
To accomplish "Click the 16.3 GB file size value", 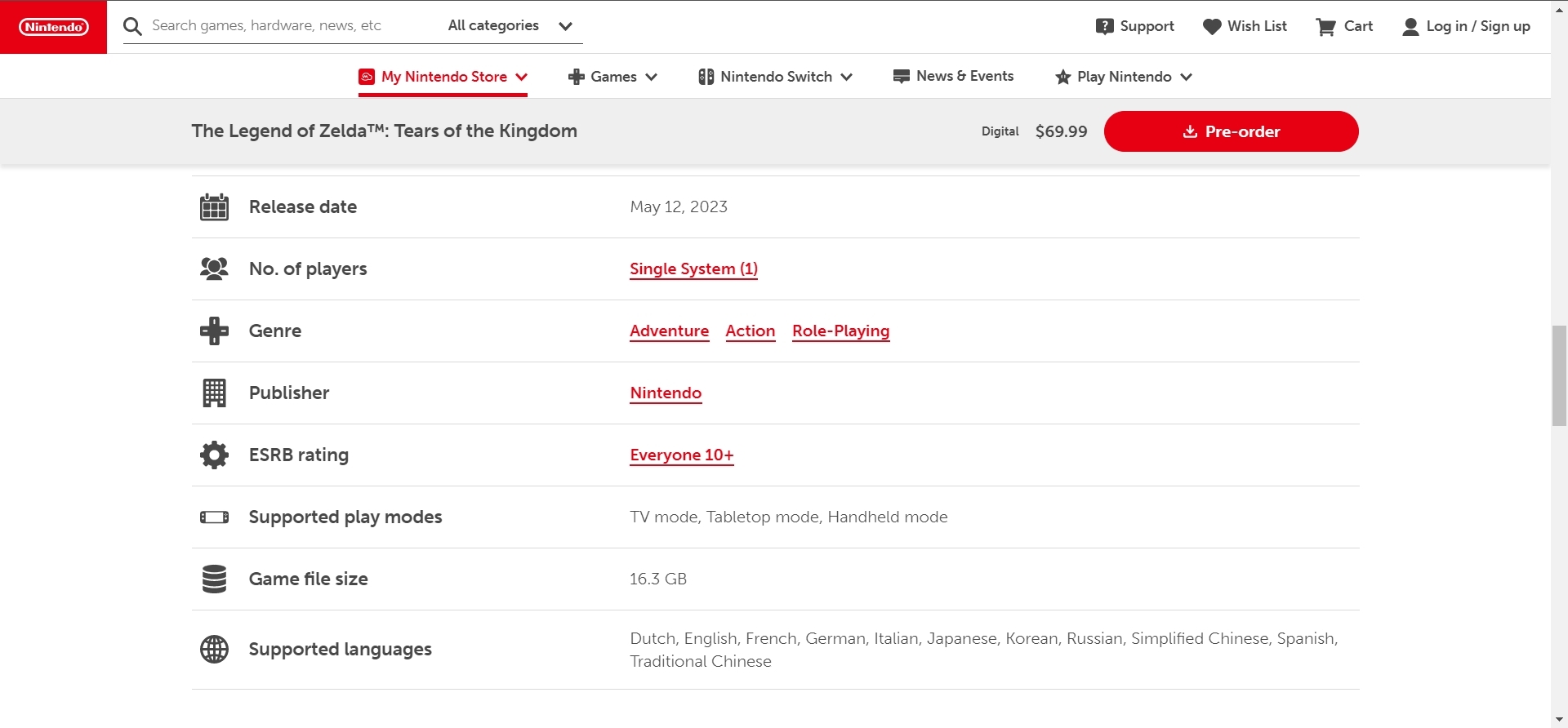I will (658, 579).
